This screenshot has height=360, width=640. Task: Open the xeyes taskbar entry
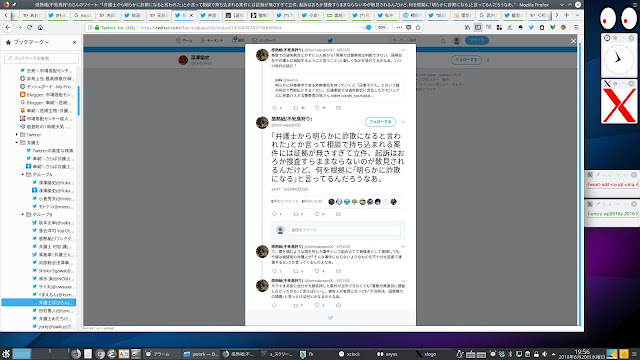[387, 354]
